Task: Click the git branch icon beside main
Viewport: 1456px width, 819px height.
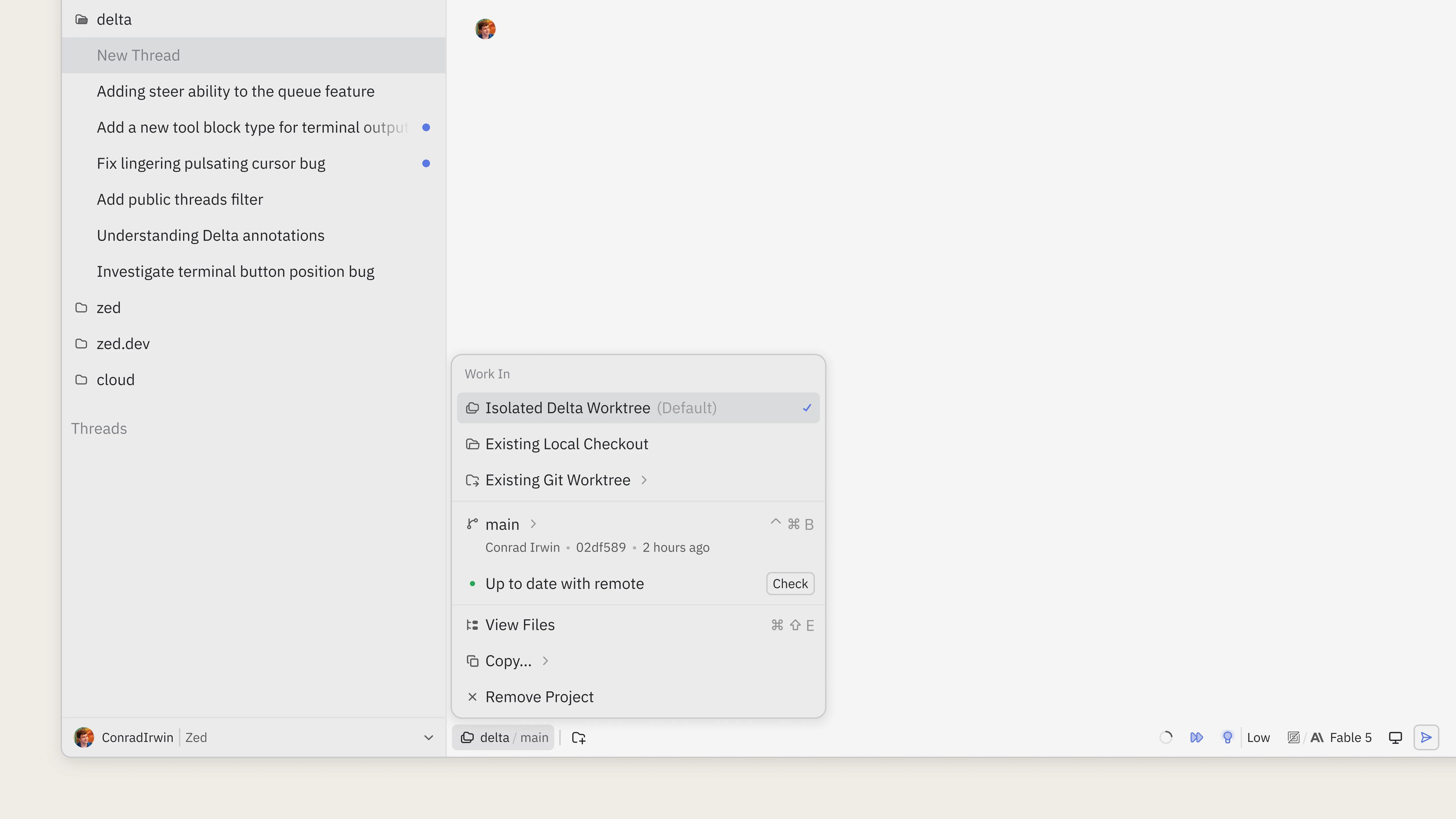Action: point(472,524)
